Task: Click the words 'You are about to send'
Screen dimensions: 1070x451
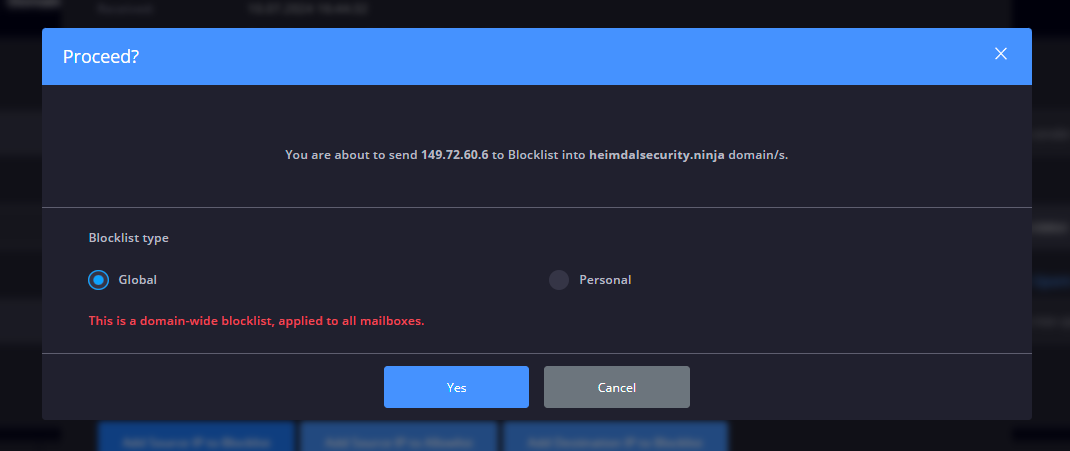Action: pos(351,155)
